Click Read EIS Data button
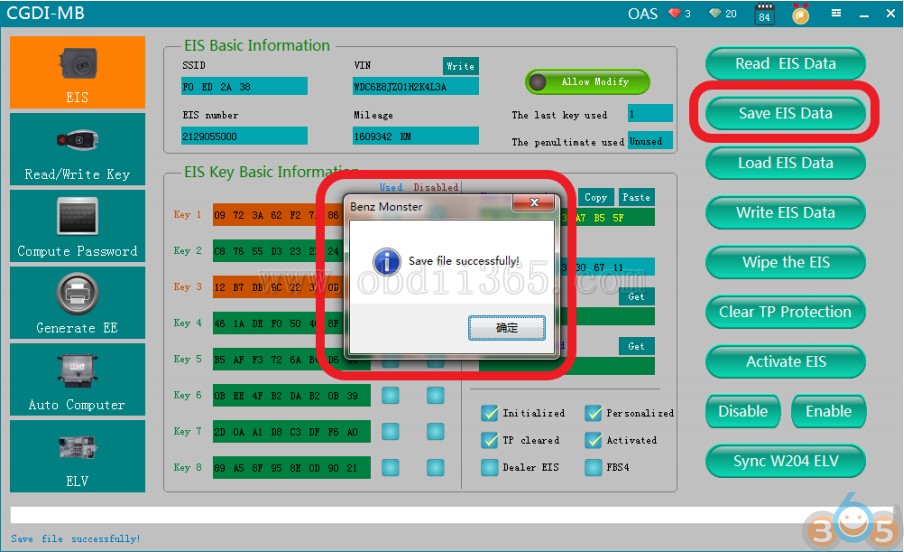This screenshot has width=904, height=552. point(785,63)
